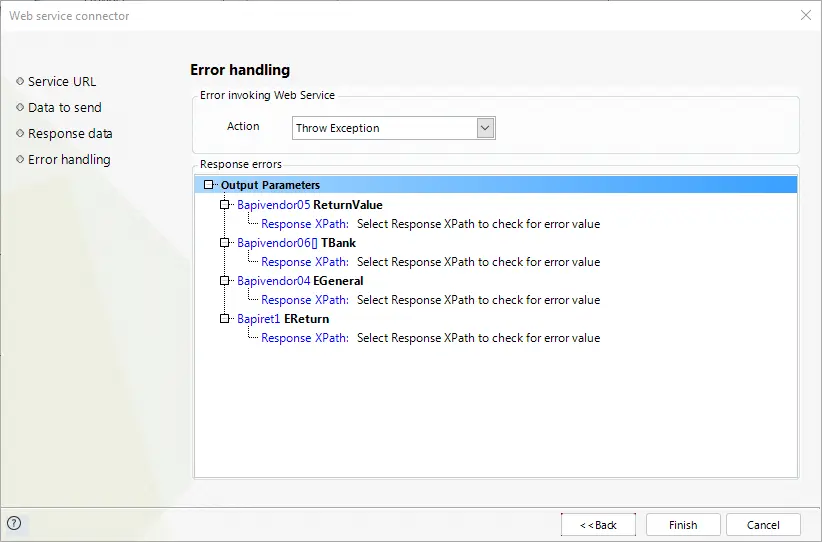822x542 pixels.
Task: Click the Service URL step bullet
Action: pos(20,81)
